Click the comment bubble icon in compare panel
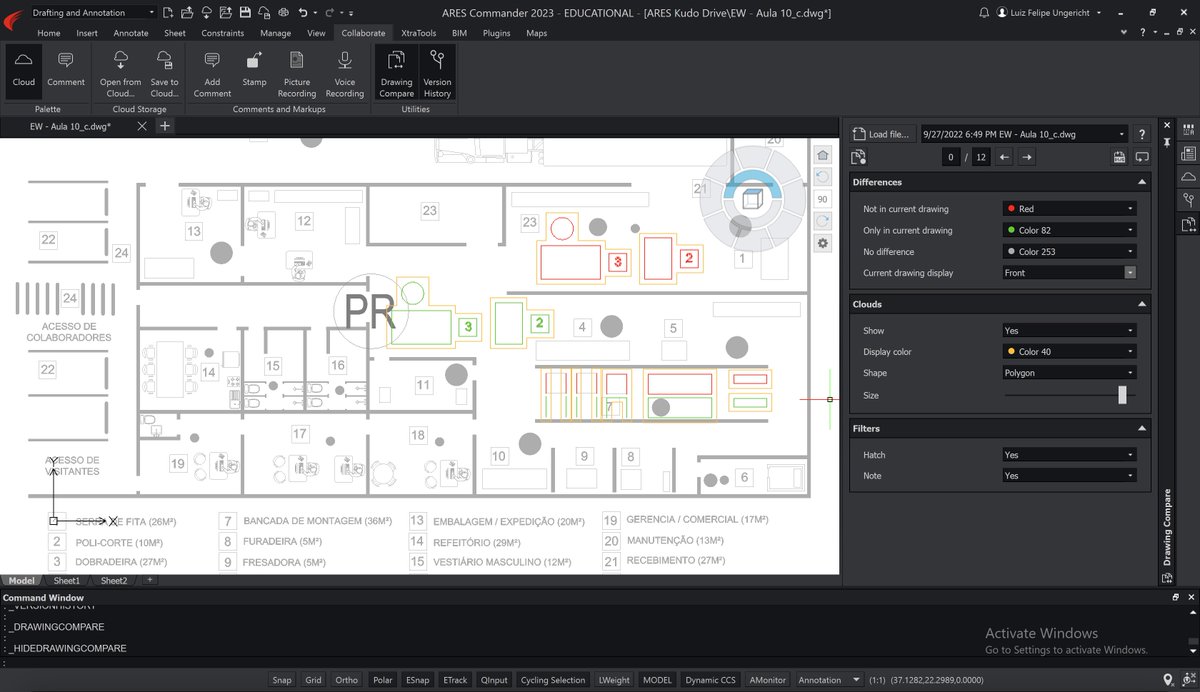The height and width of the screenshot is (692, 1200). click(x=1142, y=157)
